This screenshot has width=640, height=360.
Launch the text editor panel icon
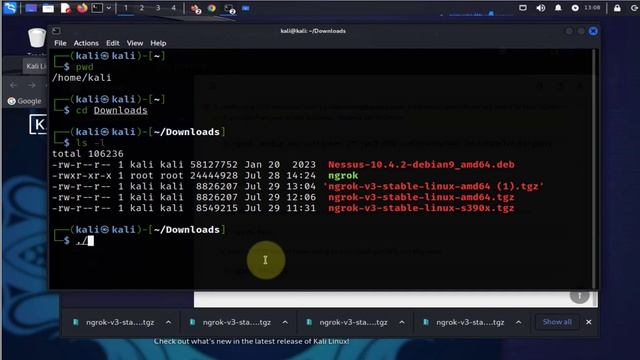65,8
